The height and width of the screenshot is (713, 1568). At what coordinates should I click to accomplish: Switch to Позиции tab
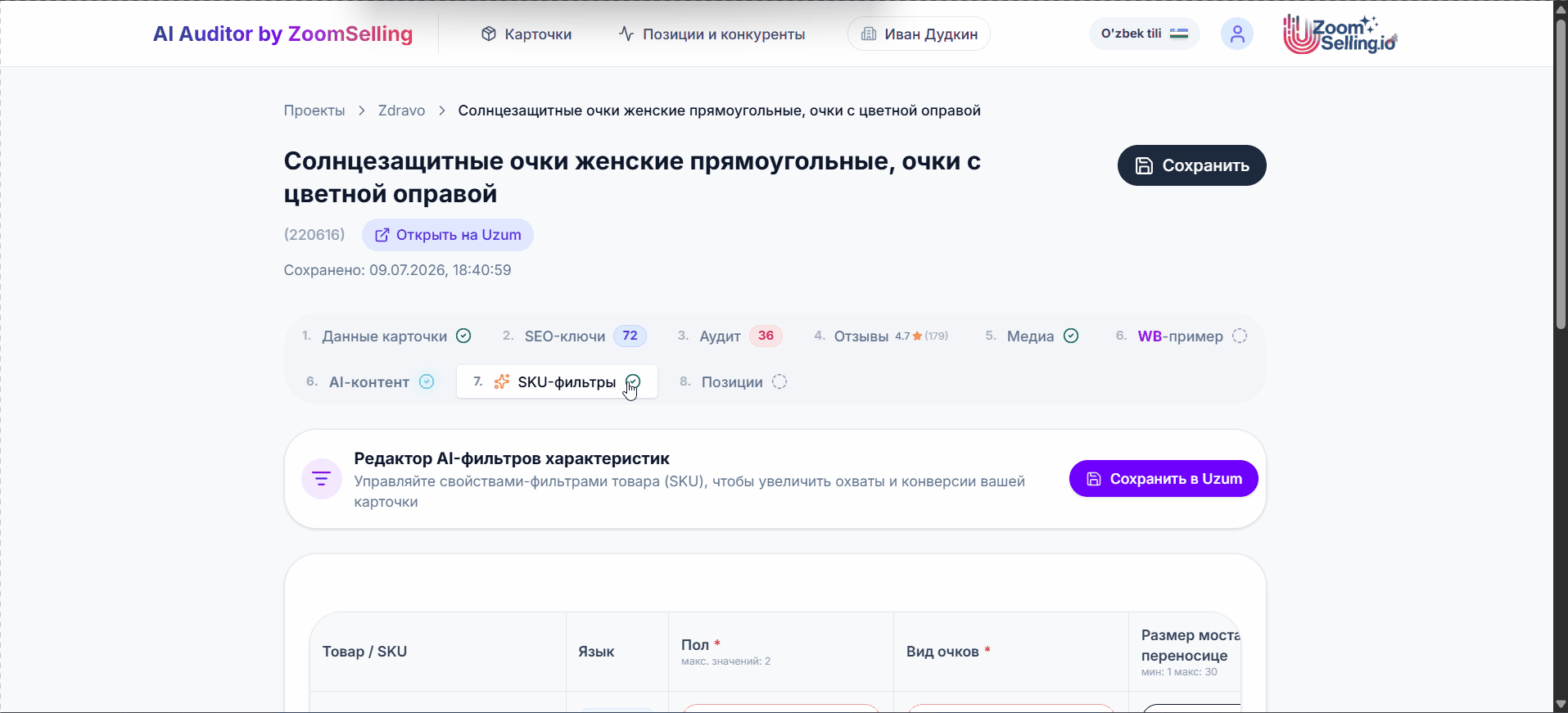(733, 382)
